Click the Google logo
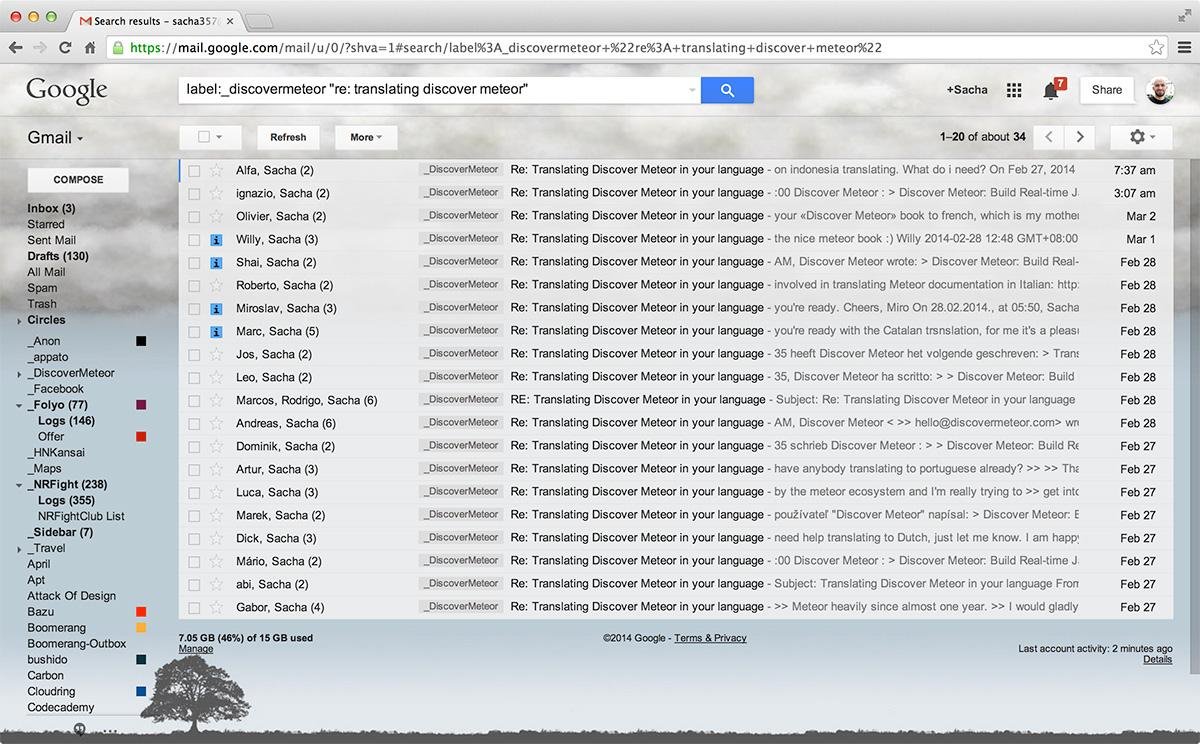 point(67,90)
